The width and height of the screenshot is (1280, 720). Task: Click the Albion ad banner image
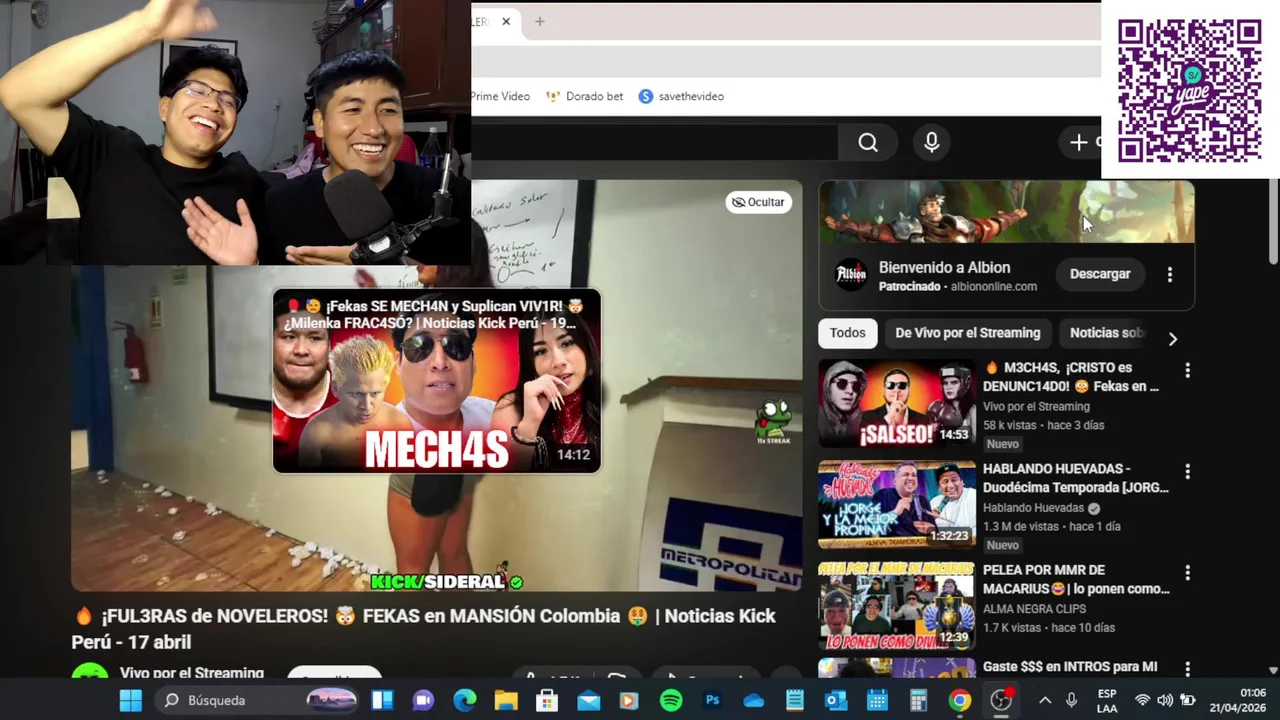point(1006,212)
